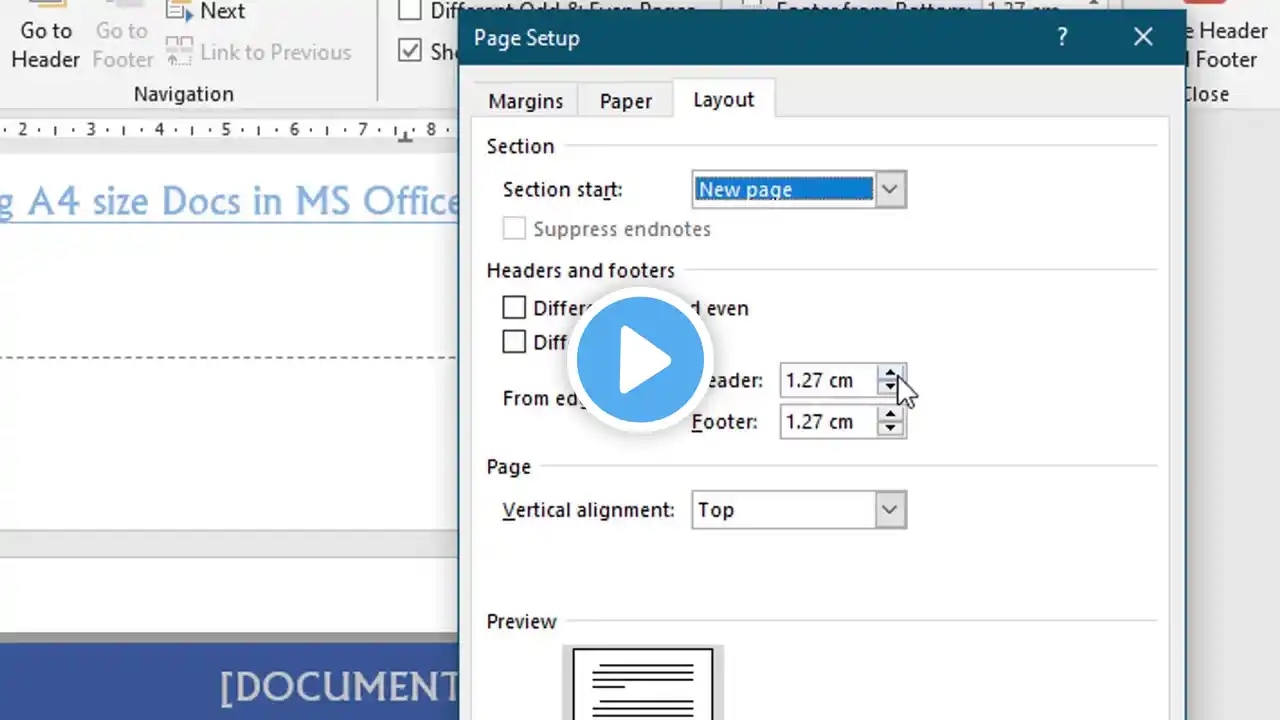
Task: Toggle the Suppress endnotes checkbox
Action: pyautogui.click(x=514, y=229)
